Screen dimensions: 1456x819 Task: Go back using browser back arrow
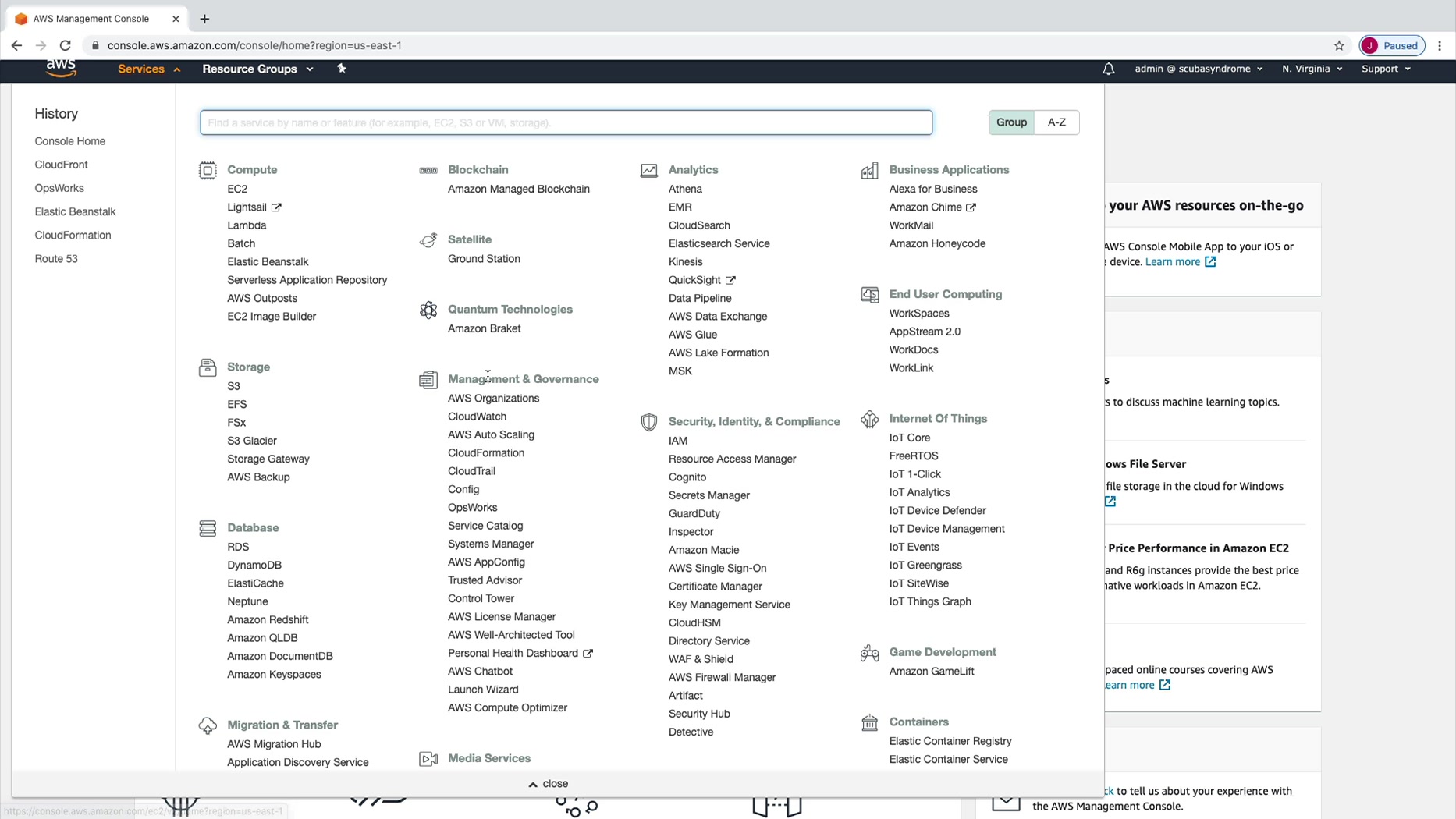tap(16, 45)
